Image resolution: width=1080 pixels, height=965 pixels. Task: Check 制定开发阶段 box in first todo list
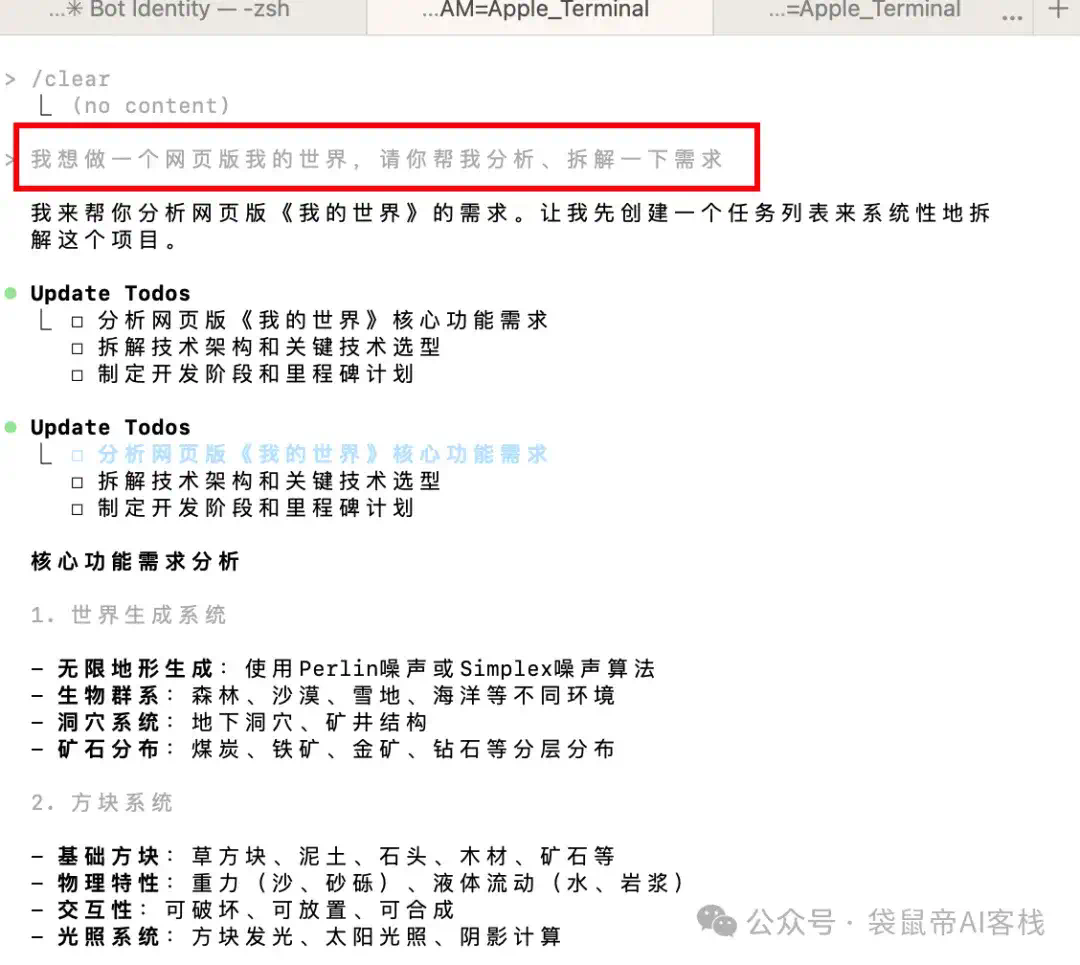coord(77,375)
